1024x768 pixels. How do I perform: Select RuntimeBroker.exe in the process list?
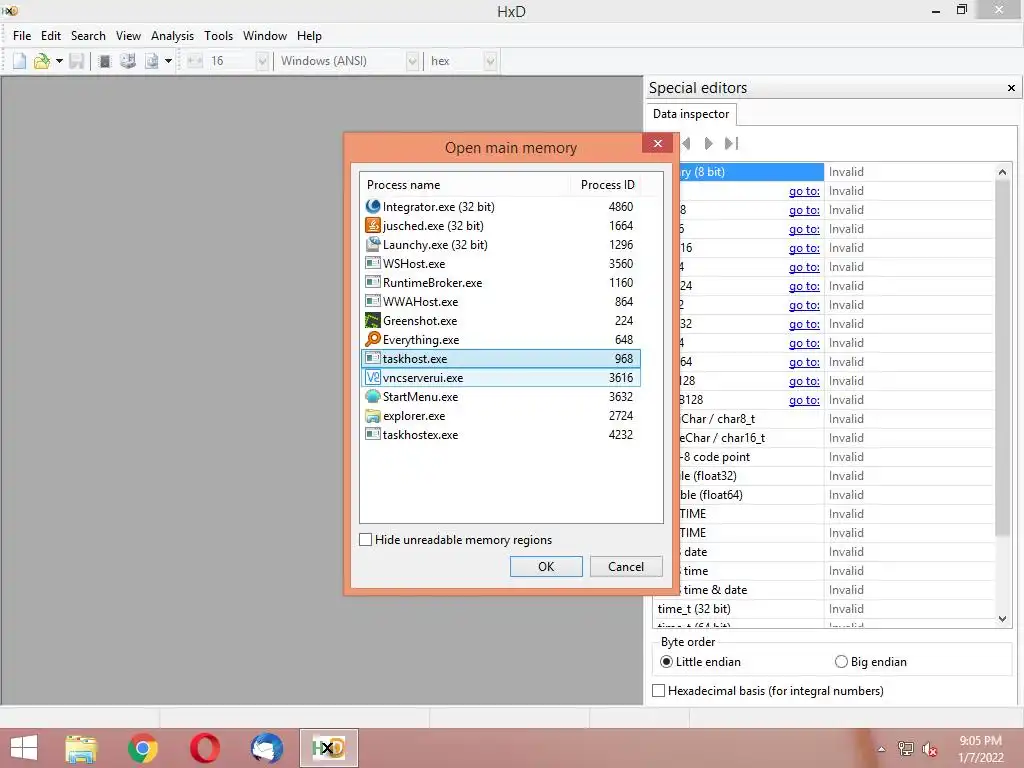[x=501, y=283]
